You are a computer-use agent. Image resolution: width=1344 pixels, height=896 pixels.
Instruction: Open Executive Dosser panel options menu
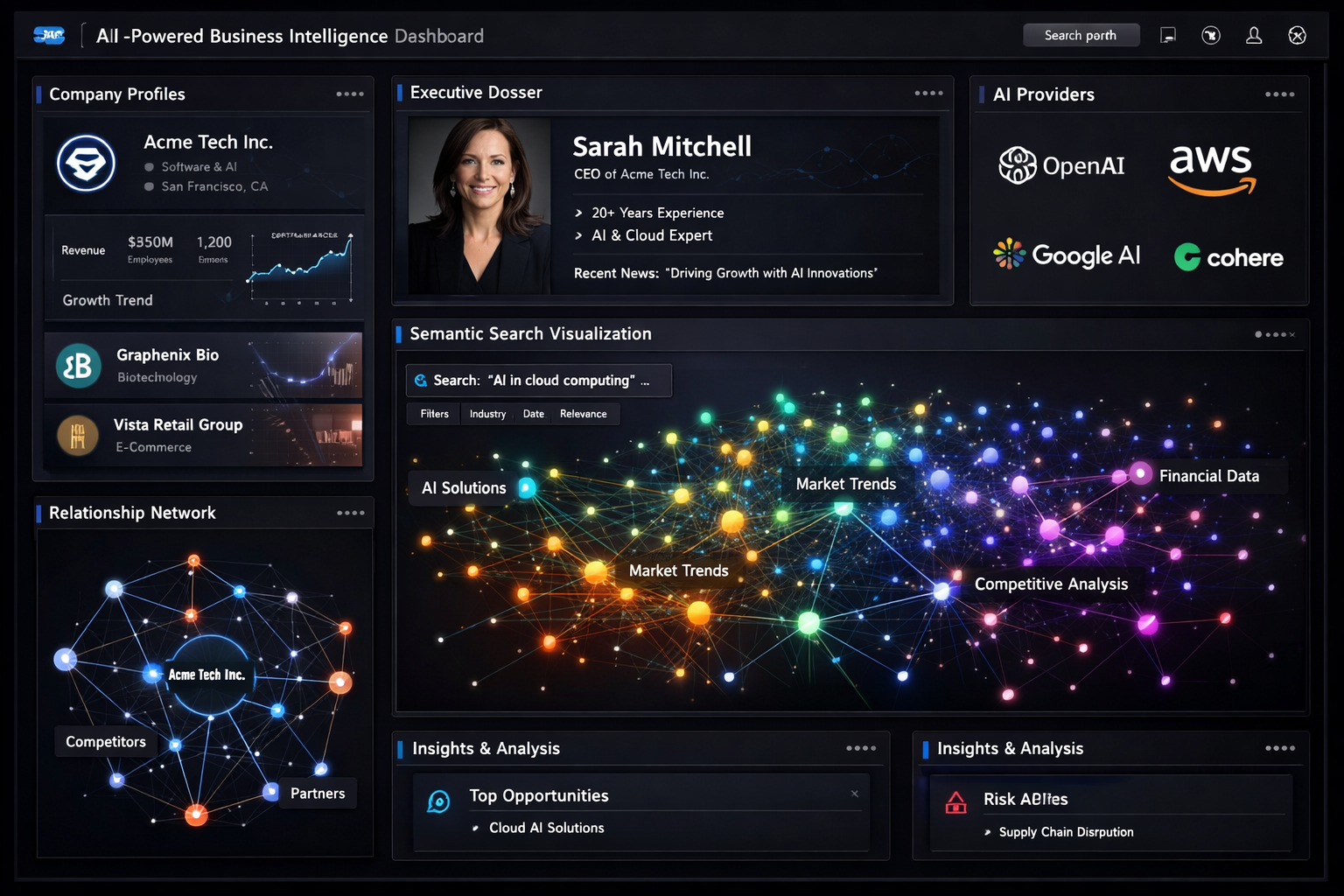pyautogui.click(x=928, y=93)
